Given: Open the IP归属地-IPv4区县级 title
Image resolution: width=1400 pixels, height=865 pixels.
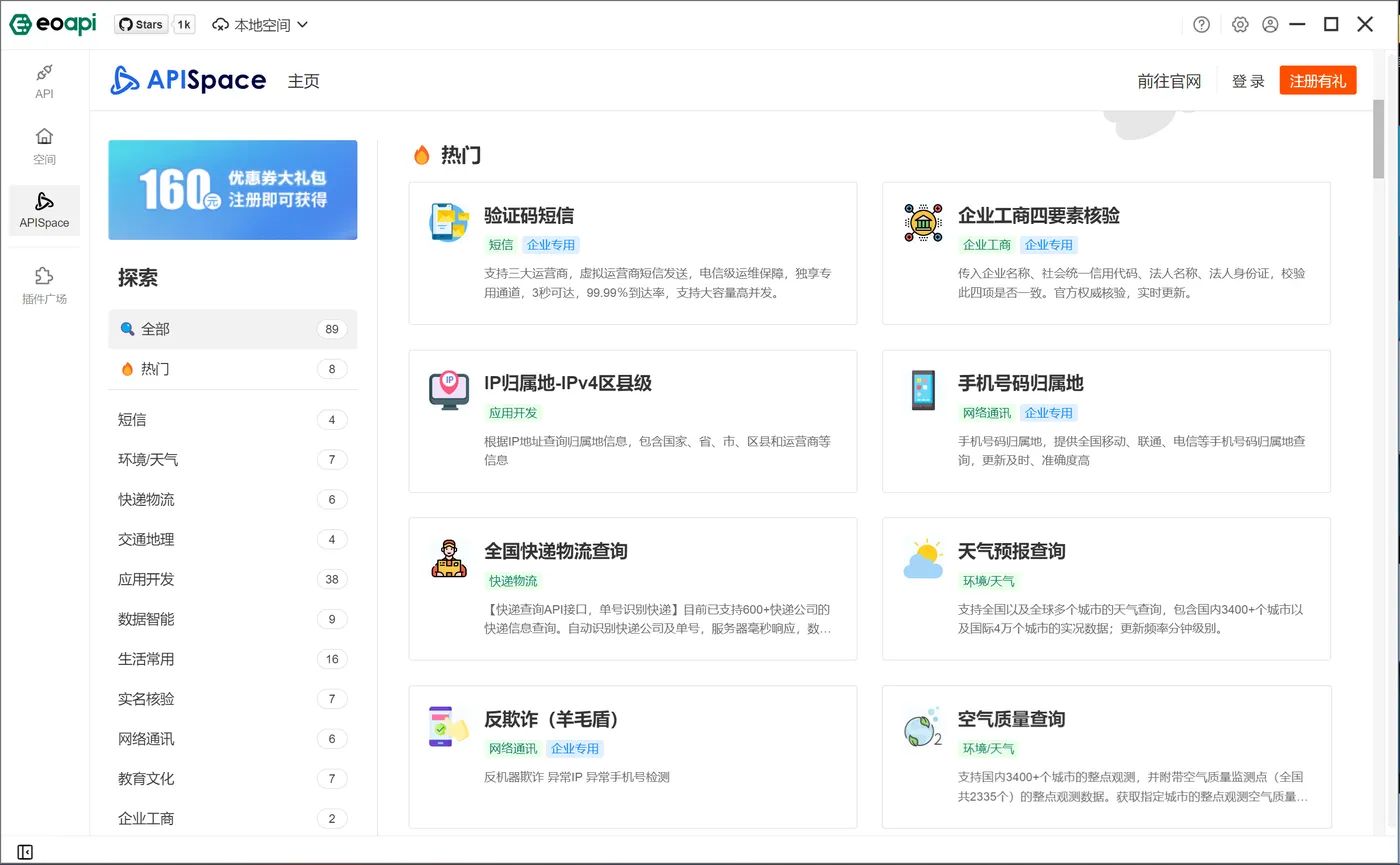Looking at the screenshot, I should pos(568,383).
